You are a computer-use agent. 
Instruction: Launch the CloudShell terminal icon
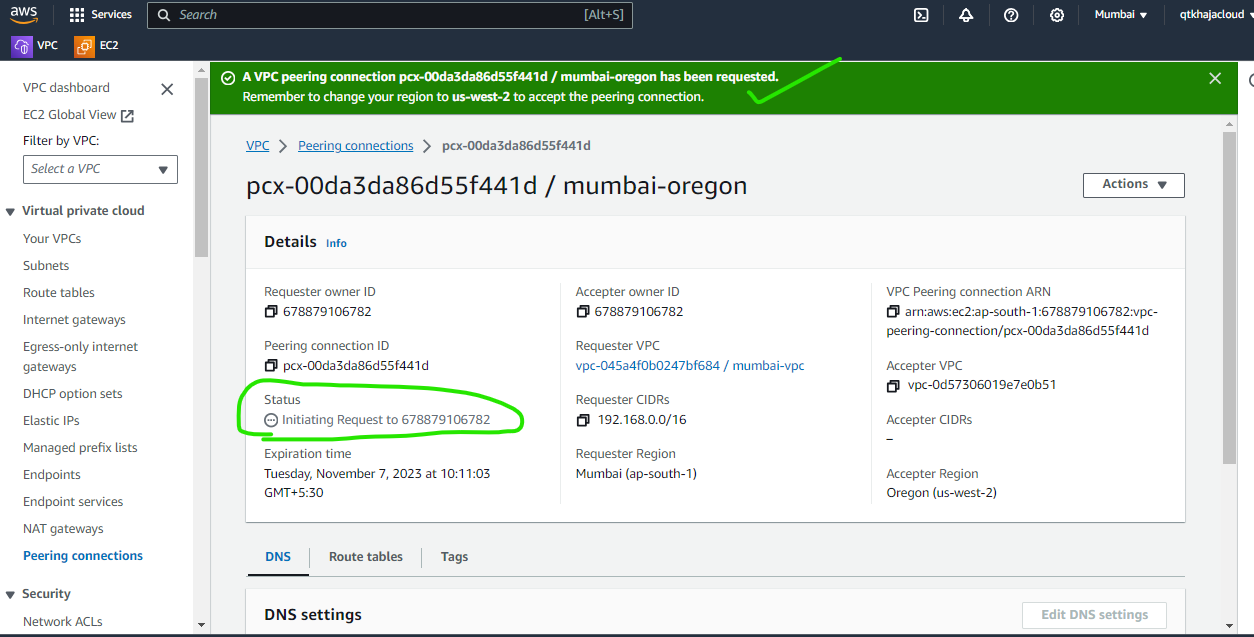pyautogui.click(x=922, y=15)
